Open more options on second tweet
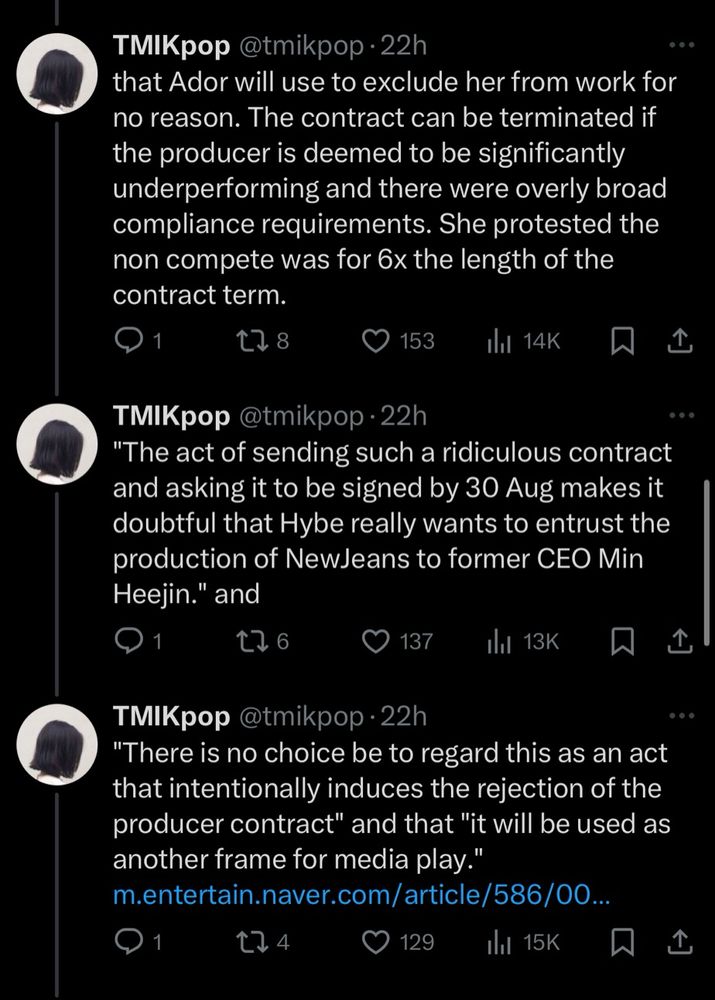The image size is (715, 1000). [x=680, y=415]
